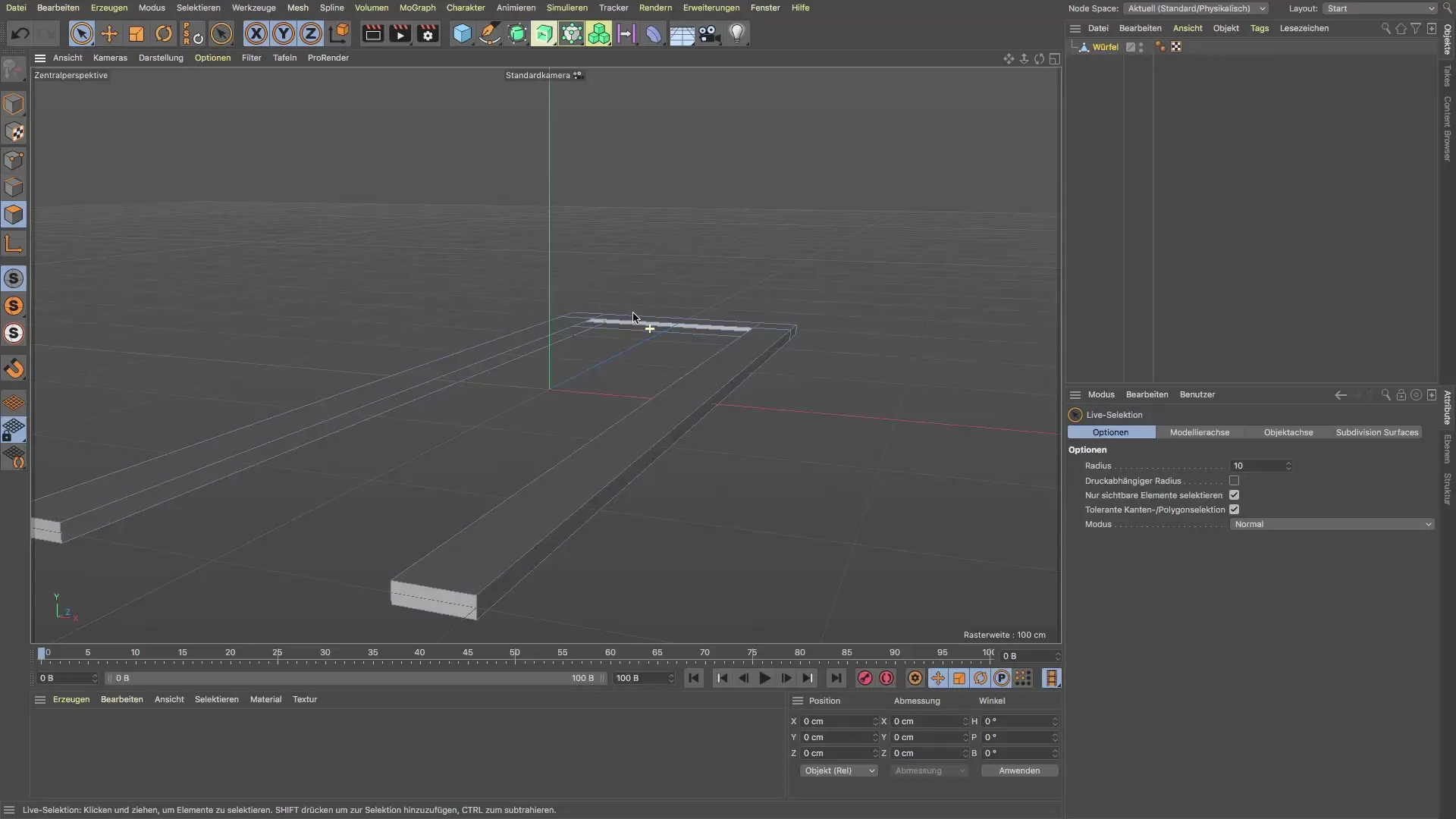Open the Bend deformer icon
This screenshot has height=819, width=1456.
[x=654, y=33]
